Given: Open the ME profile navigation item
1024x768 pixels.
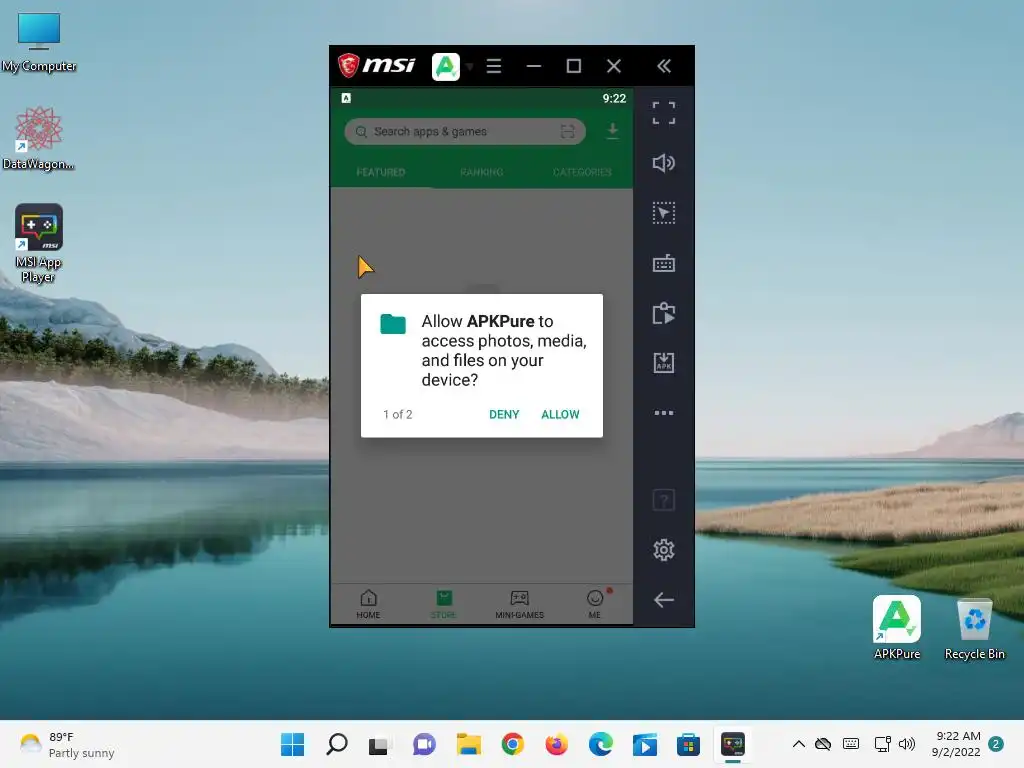Looking at the screenshot, I should [x=595, y=604].
